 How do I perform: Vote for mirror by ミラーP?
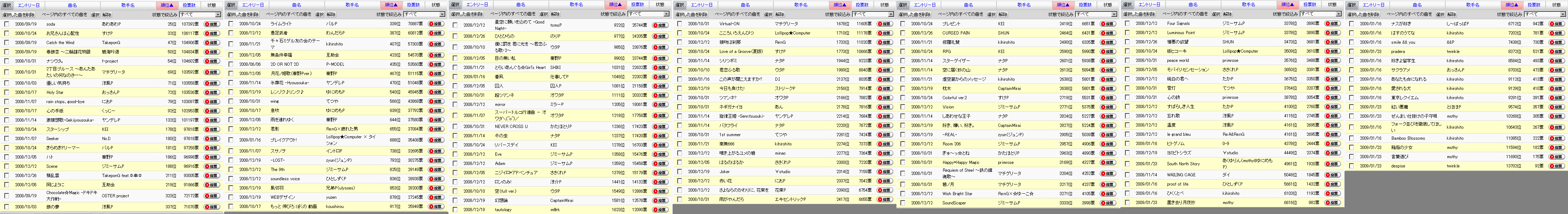tap(660, 105)
